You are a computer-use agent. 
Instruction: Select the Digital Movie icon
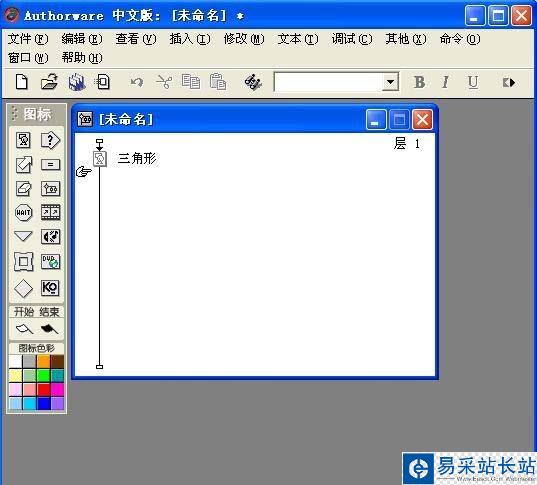[x=50, y=212]
